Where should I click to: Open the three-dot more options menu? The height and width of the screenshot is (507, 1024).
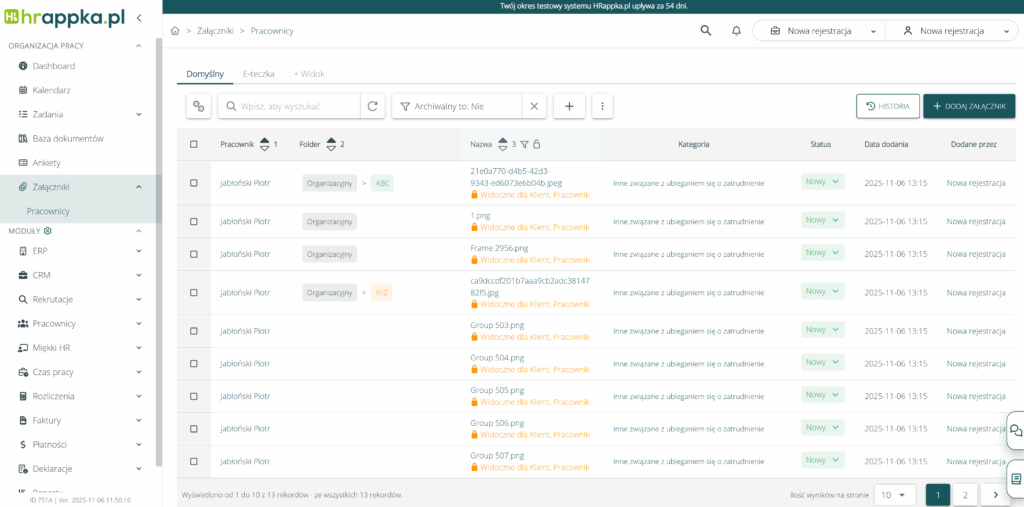(602, 106)
